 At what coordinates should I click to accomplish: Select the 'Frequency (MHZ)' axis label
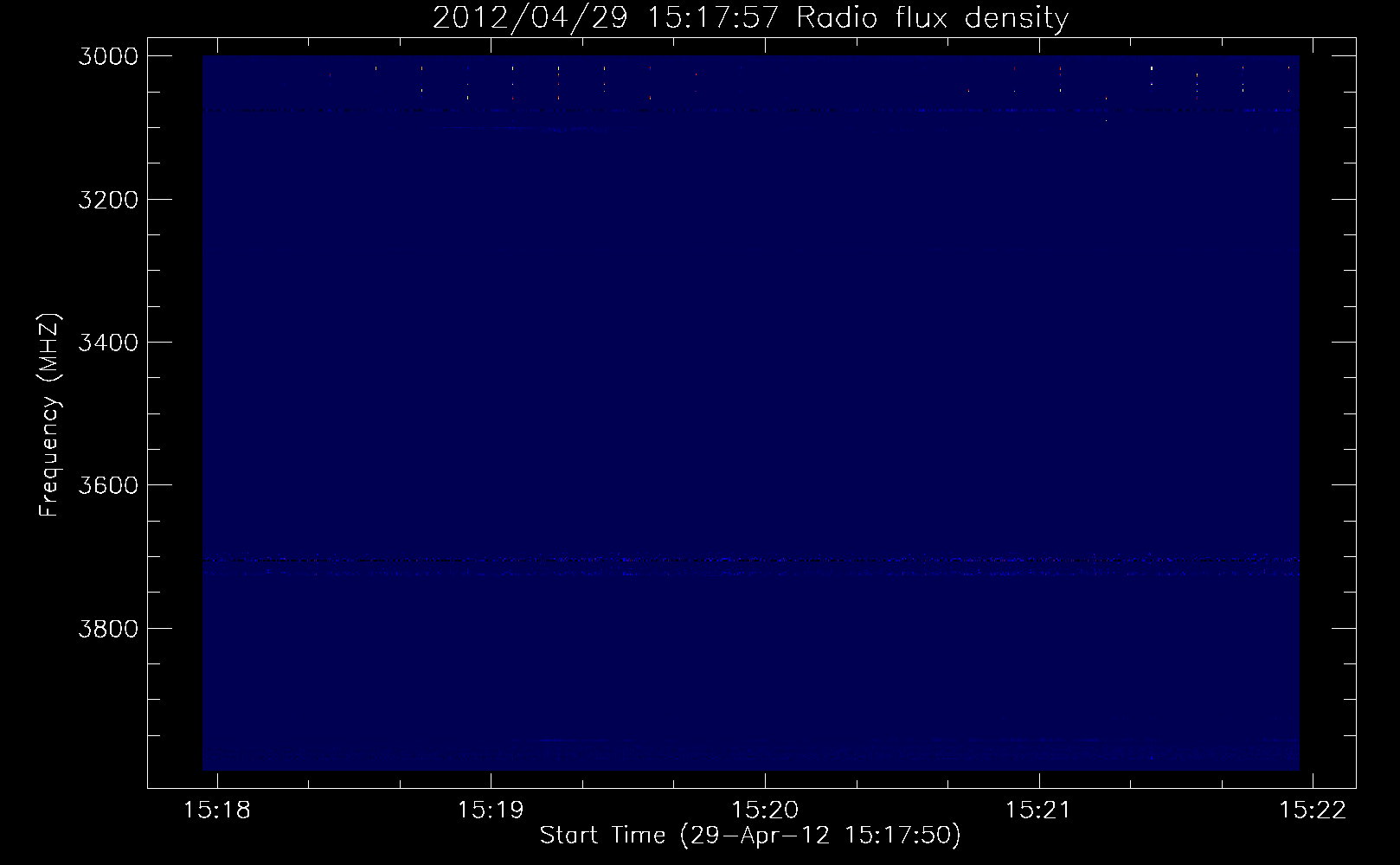point(49,414)
